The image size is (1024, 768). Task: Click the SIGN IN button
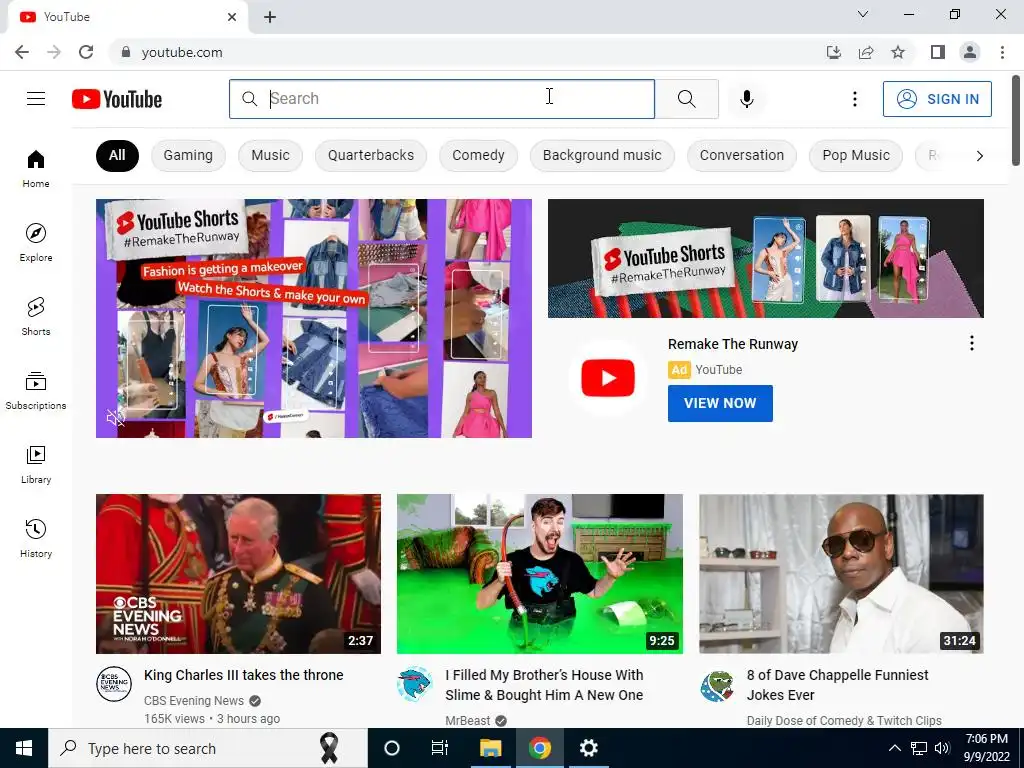click(937, 99)
